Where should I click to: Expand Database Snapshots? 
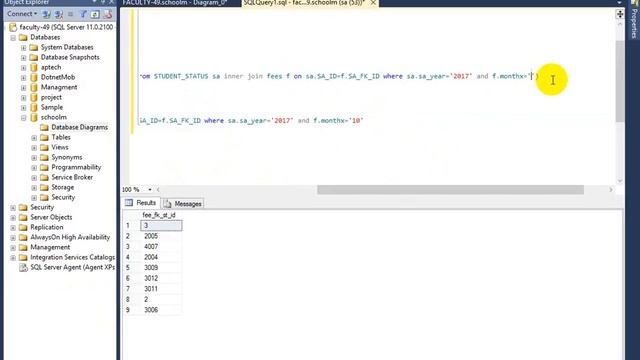click(24, 58)
